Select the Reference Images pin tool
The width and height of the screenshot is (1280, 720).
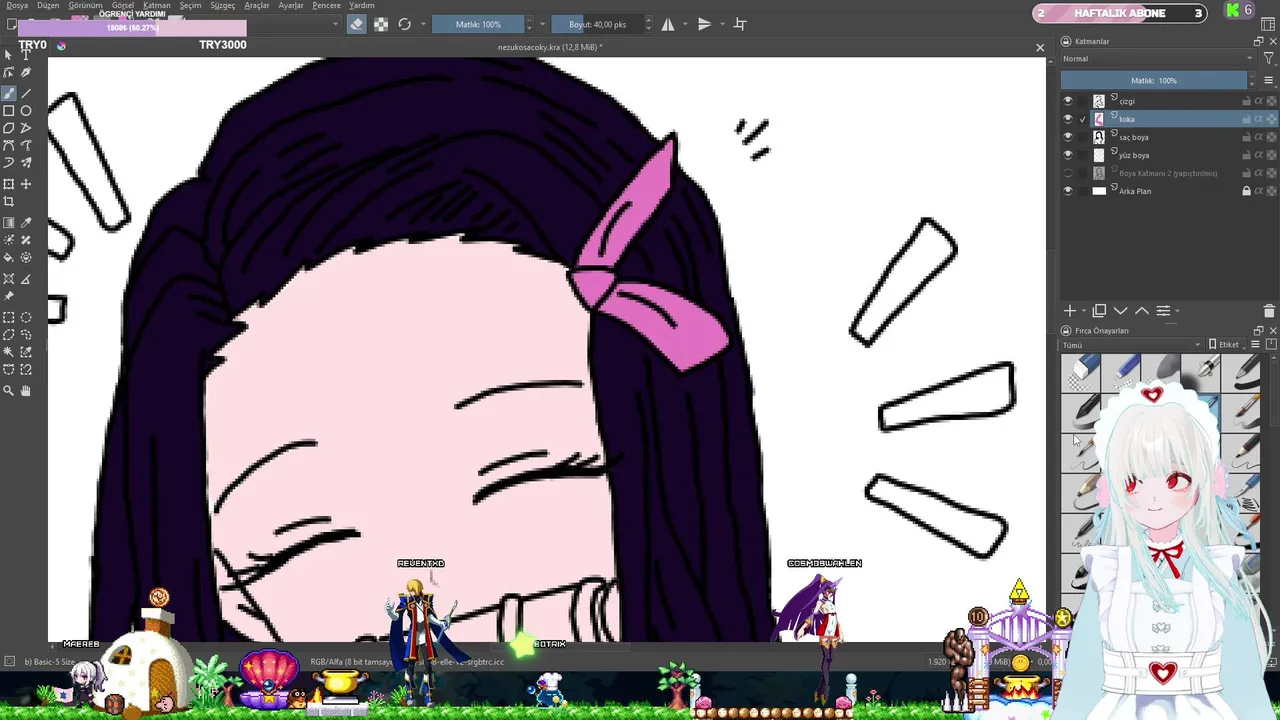coord(8,296)
